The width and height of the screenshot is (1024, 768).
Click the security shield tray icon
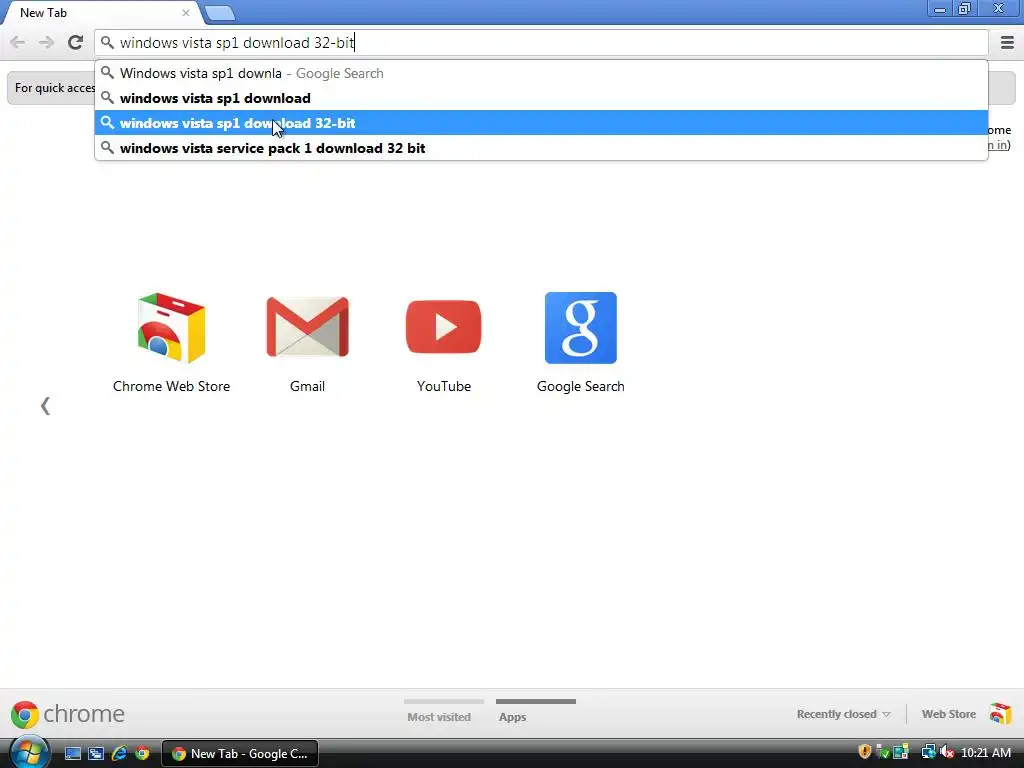pos(864,752)
